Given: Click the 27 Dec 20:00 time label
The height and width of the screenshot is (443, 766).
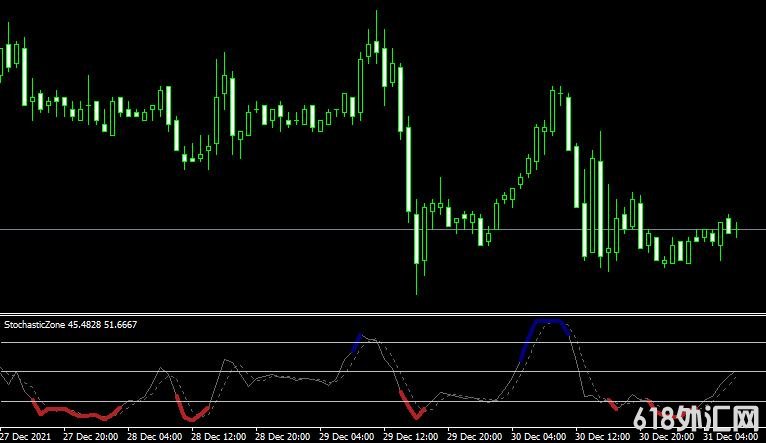Looking at the screenshot, I should tap(90, 436).
